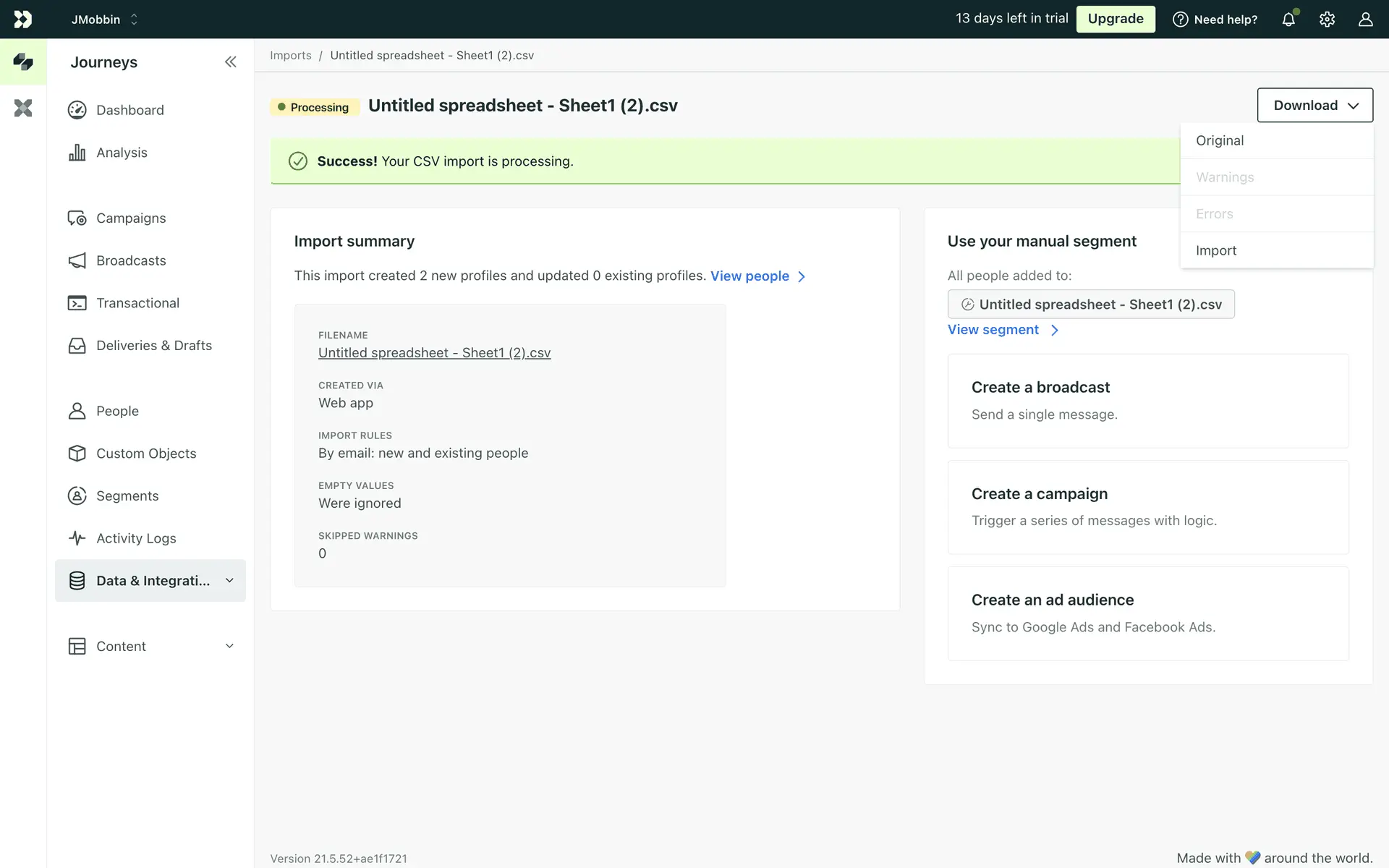1389x868 pixels.
Task: Switch to the second app icon in left rail
Action: click(x=23, y=109)
